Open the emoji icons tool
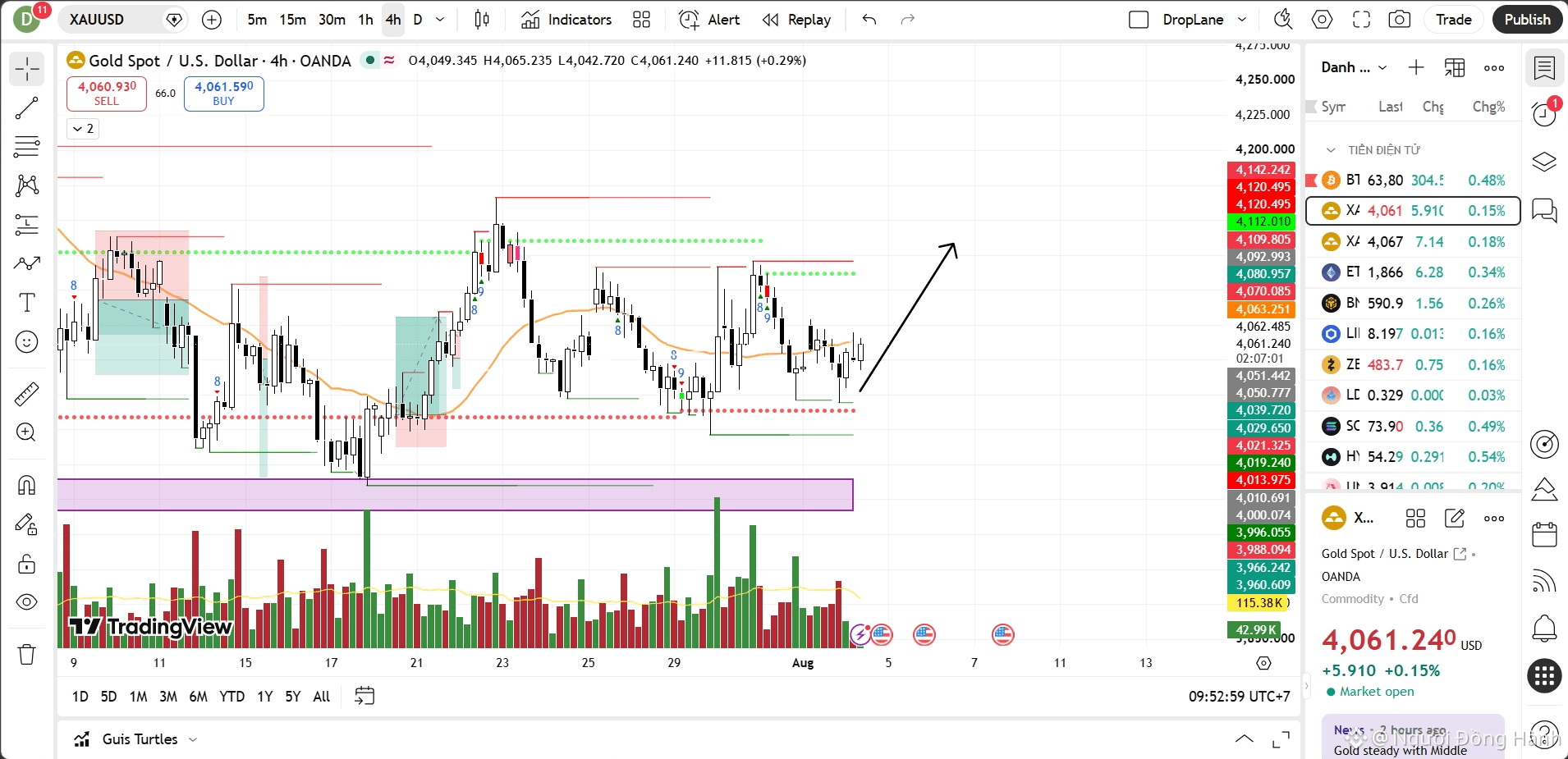Viewport: 1568px width, 759px height. coord(27,341)
